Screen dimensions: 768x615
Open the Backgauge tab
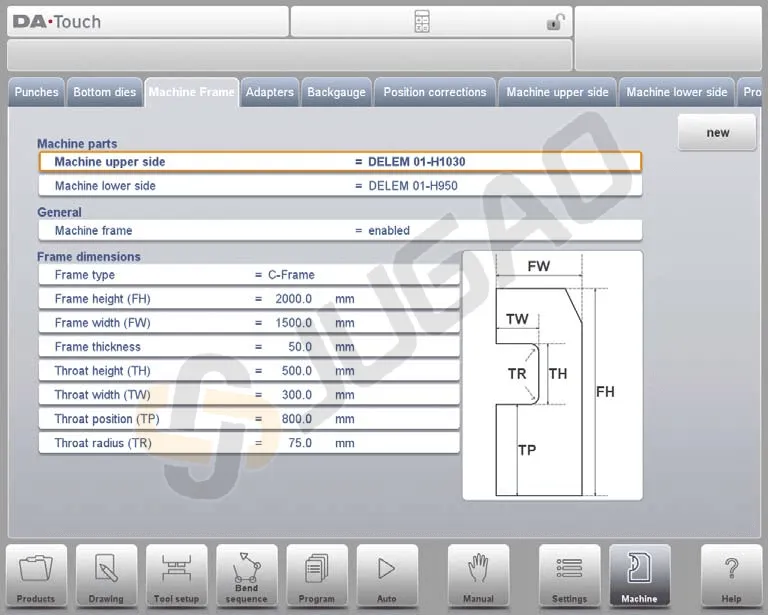(x=336, y=92)
